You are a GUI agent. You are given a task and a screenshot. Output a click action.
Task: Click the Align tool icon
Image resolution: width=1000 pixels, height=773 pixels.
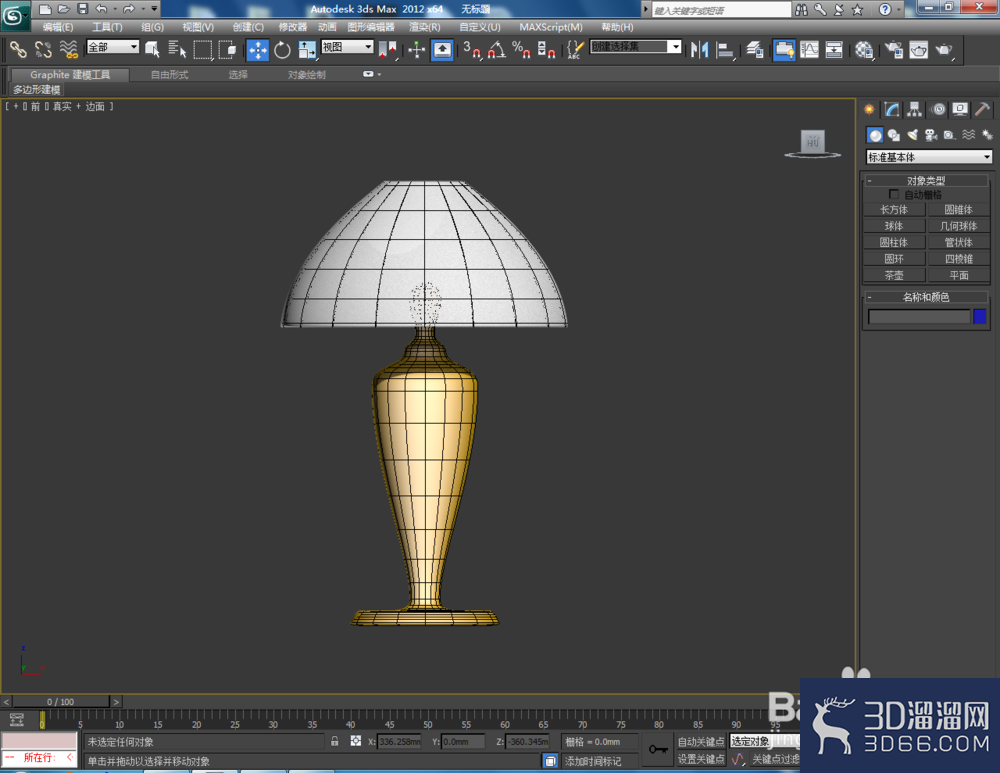(724, 49)
